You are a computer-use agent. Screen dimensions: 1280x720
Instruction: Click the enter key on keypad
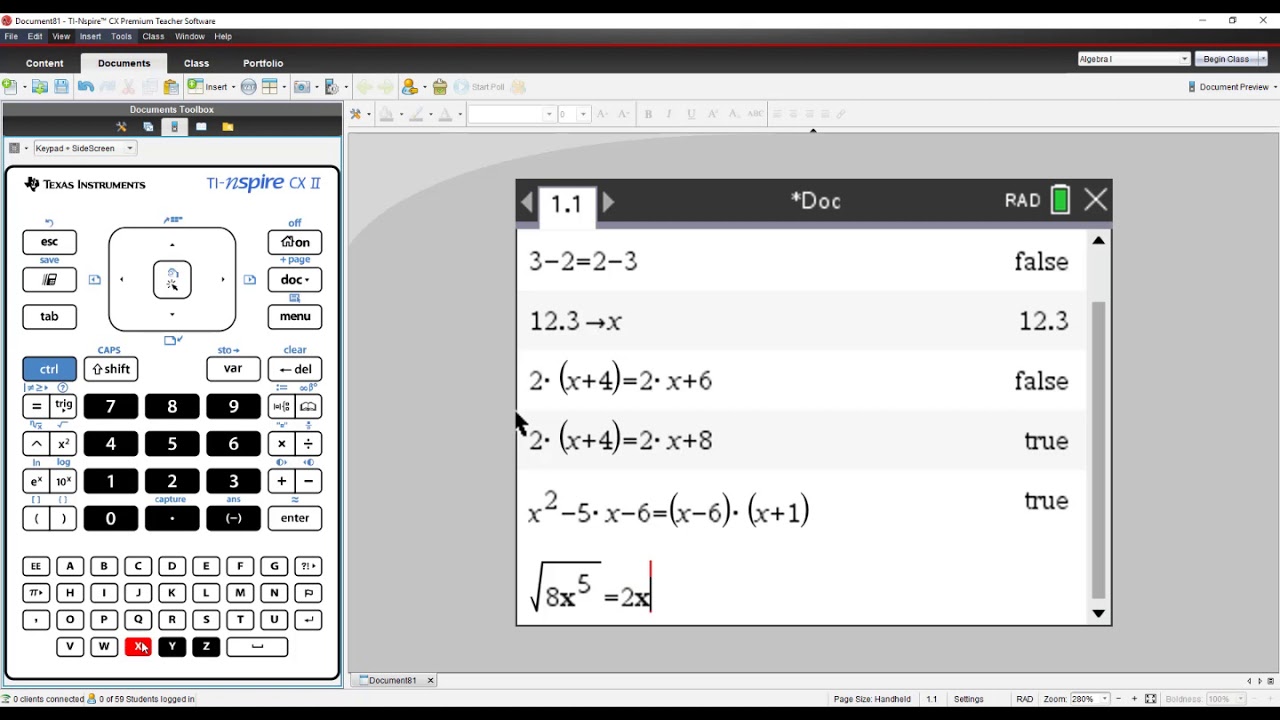[x=295, y=518]
